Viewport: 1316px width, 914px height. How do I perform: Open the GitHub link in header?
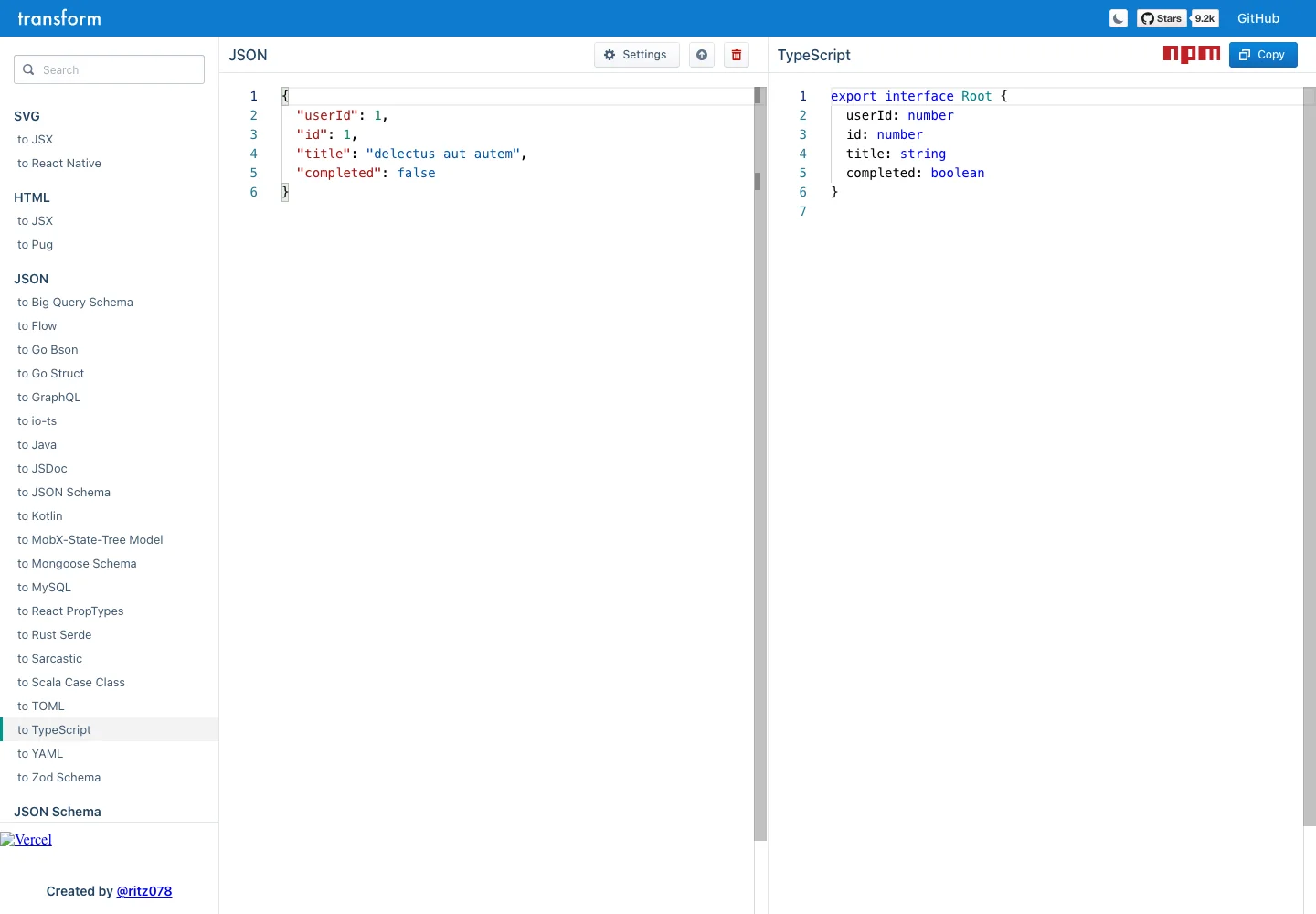click(1258, 18)
